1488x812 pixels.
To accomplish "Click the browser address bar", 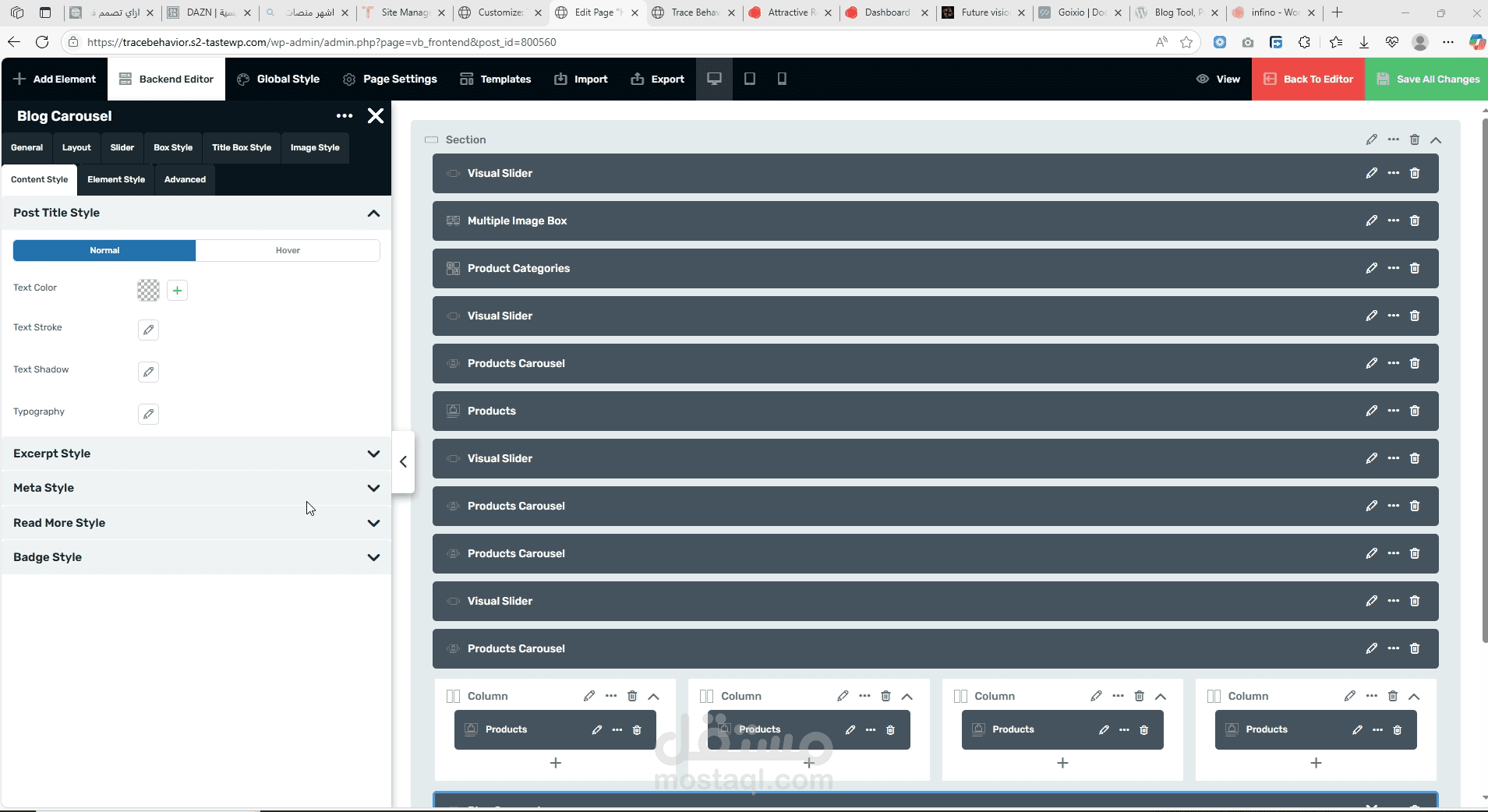I will (608, 42).
